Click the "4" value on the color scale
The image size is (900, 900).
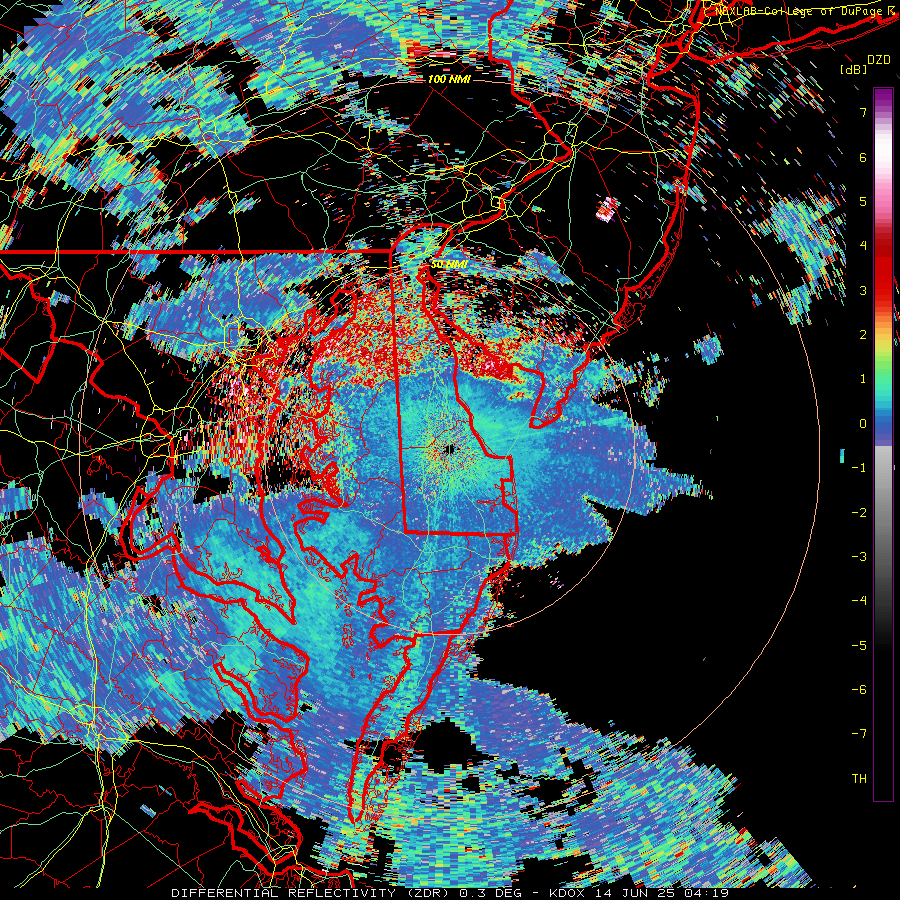tap(863, 246)
